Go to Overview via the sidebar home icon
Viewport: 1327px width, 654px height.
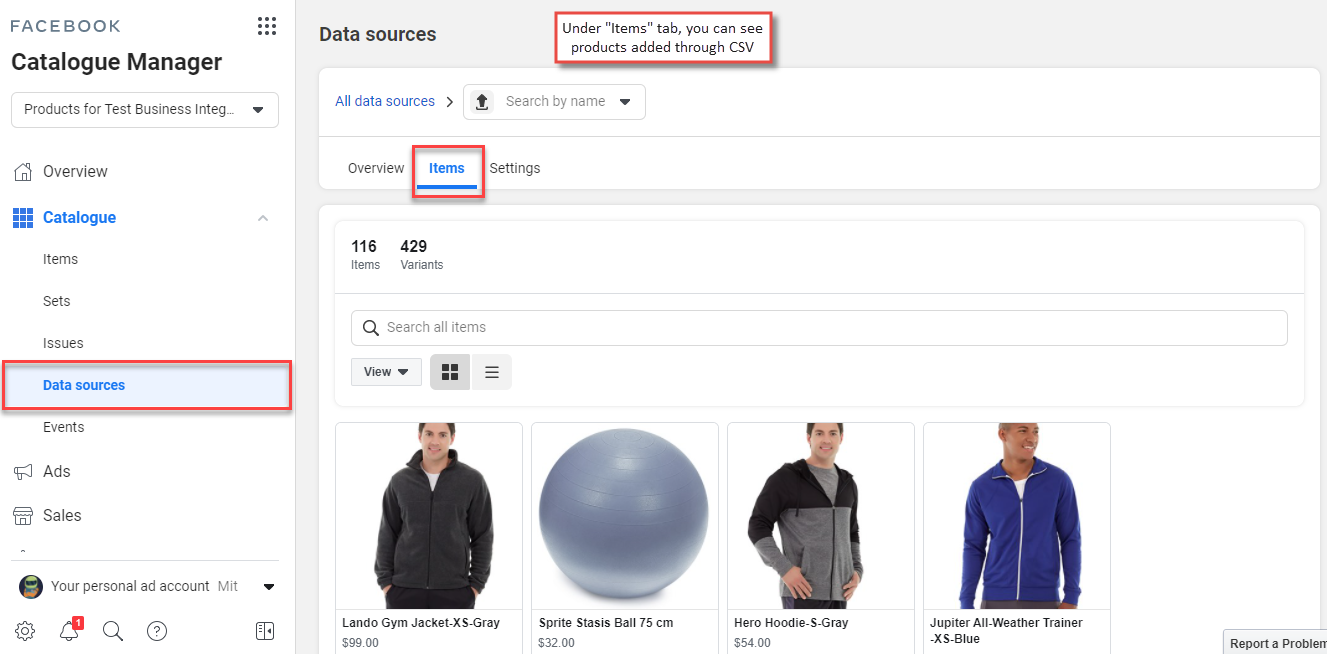coord(24,171)
